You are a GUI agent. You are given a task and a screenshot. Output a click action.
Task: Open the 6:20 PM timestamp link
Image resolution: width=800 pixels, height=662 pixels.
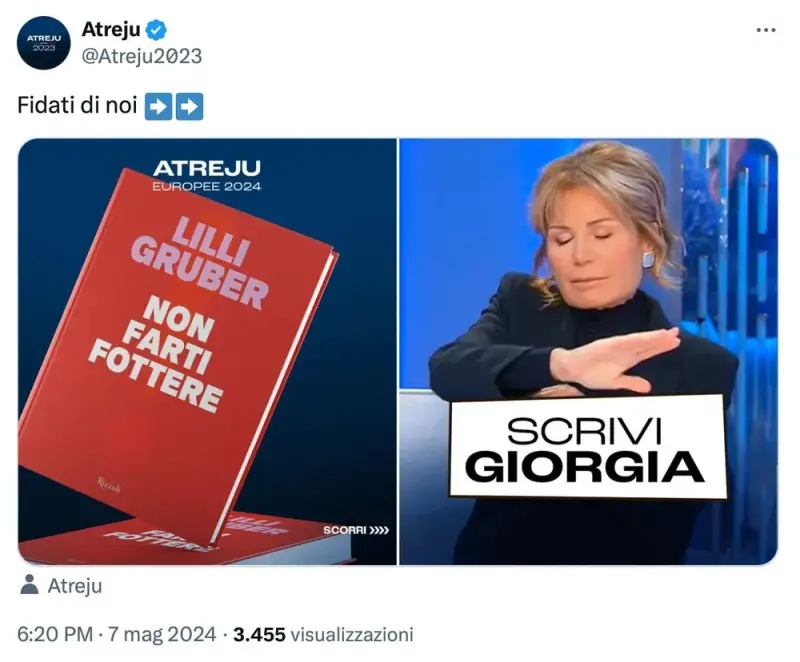(55, 634)
